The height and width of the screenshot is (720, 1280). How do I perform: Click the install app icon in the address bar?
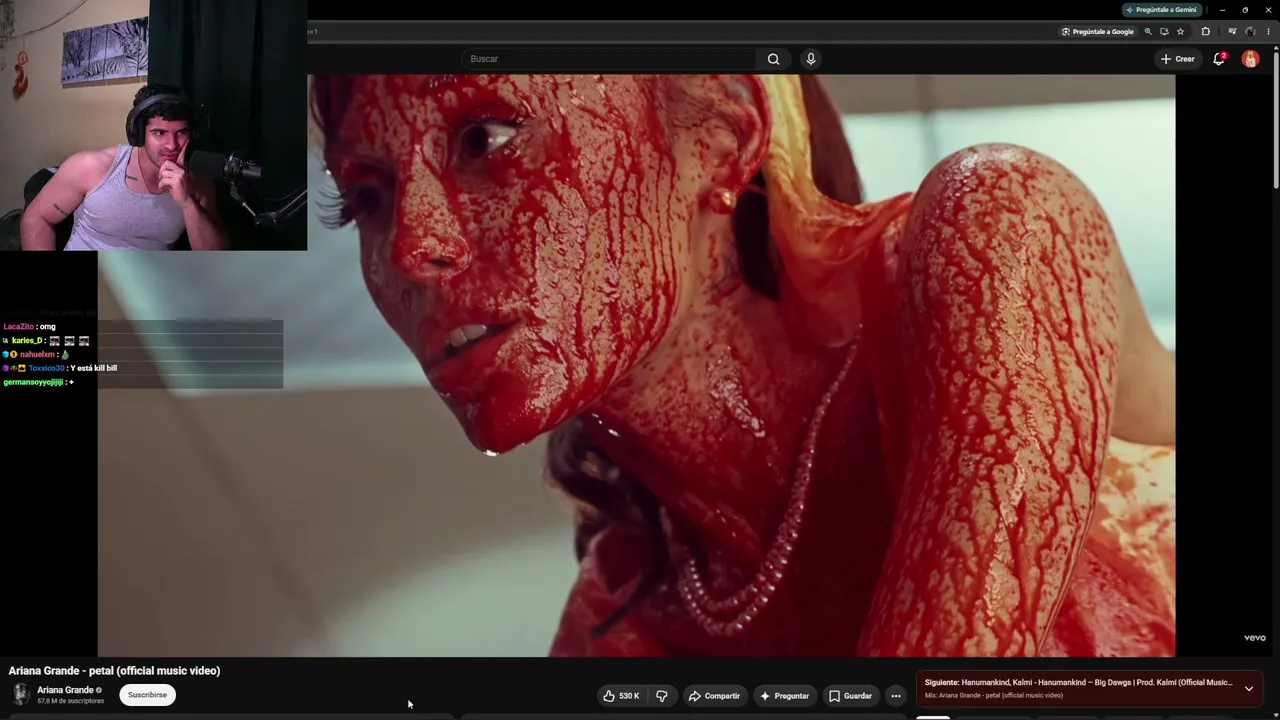(1164, 32)
